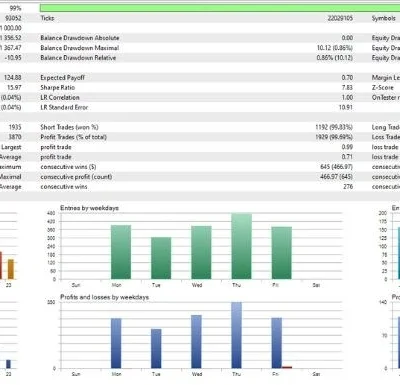Click Thu bar in Entries by weekdays
Screen dimensions: 400x385
pos(242,246)
